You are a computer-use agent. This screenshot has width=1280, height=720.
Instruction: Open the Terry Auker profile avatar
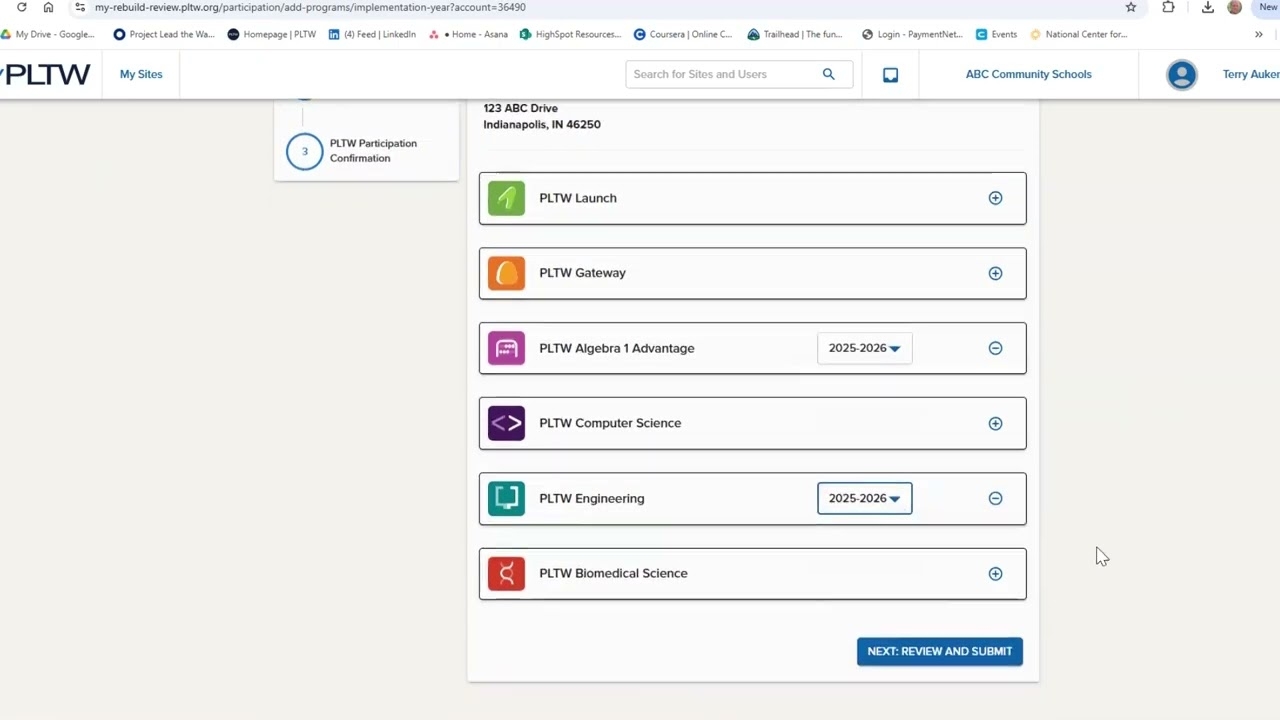1181,74
